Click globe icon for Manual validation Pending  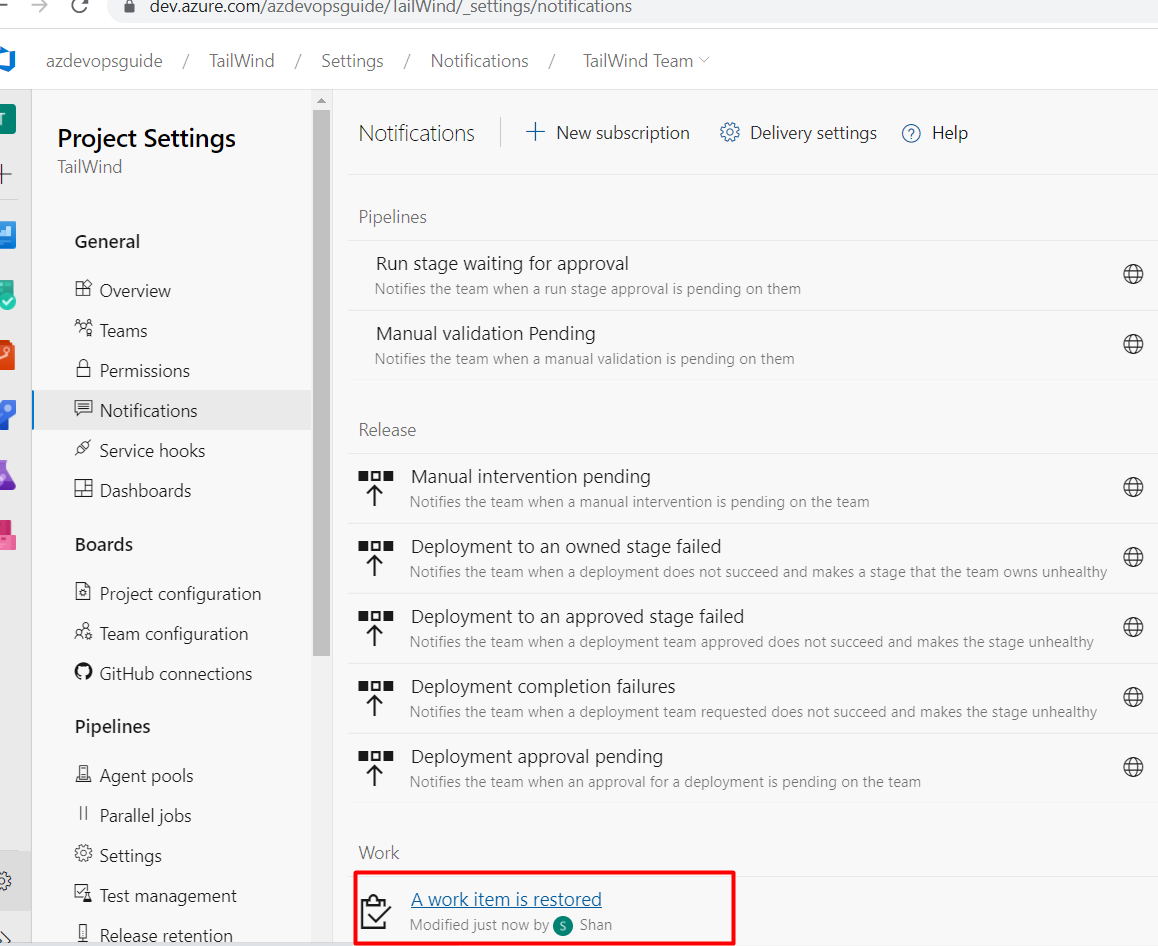(x=1133, y=344)
